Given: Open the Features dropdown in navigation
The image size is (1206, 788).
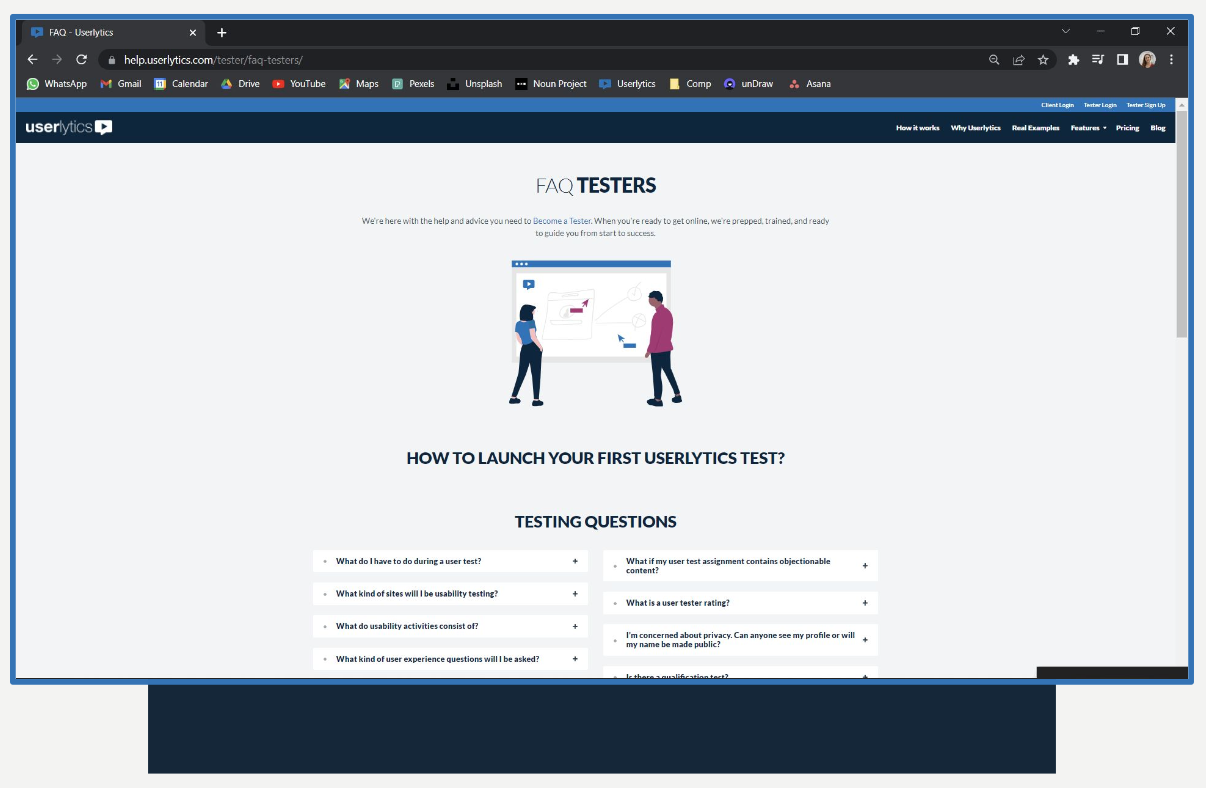Looking at the screenshot, I should point(1088,128).
